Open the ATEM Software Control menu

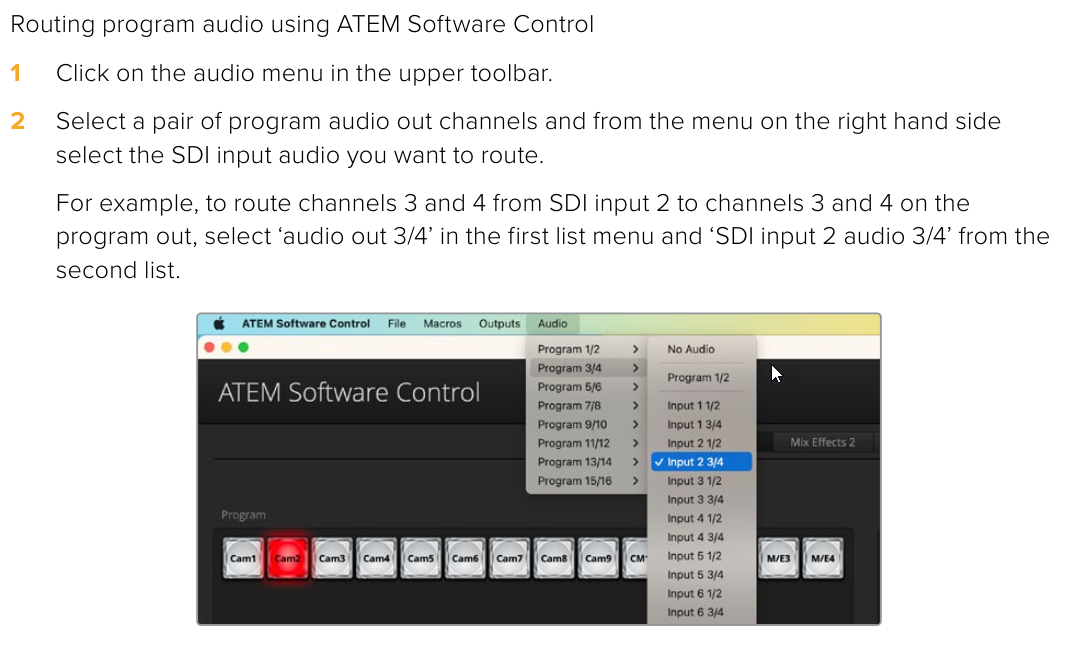pos(306,324)
